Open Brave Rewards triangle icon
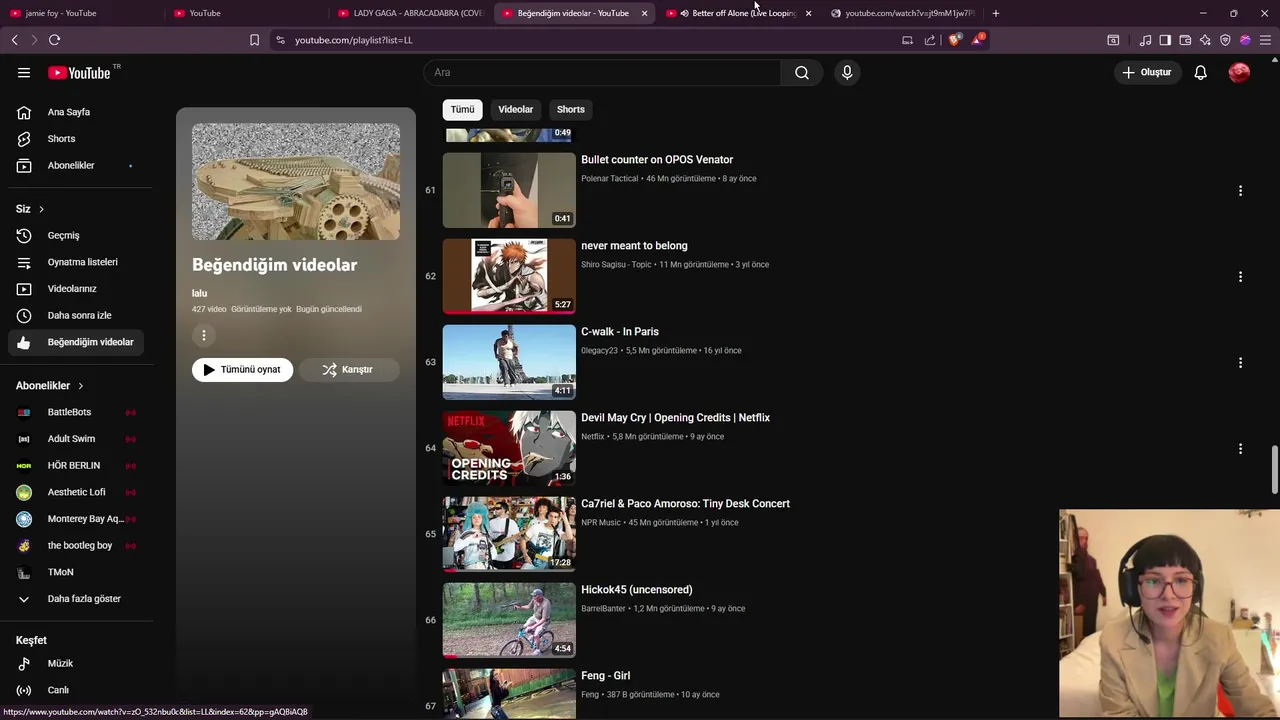1280x720 pixels. [977, 40]
